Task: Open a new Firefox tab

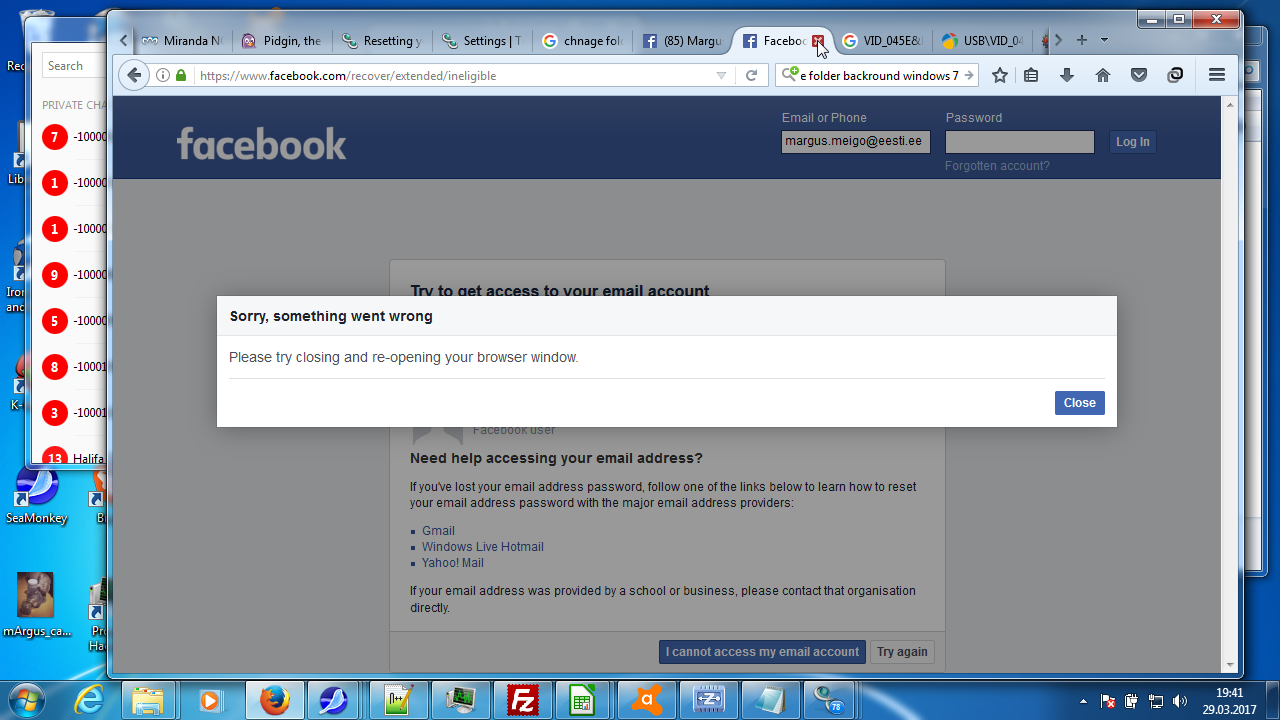Action: pos(1081,40)
